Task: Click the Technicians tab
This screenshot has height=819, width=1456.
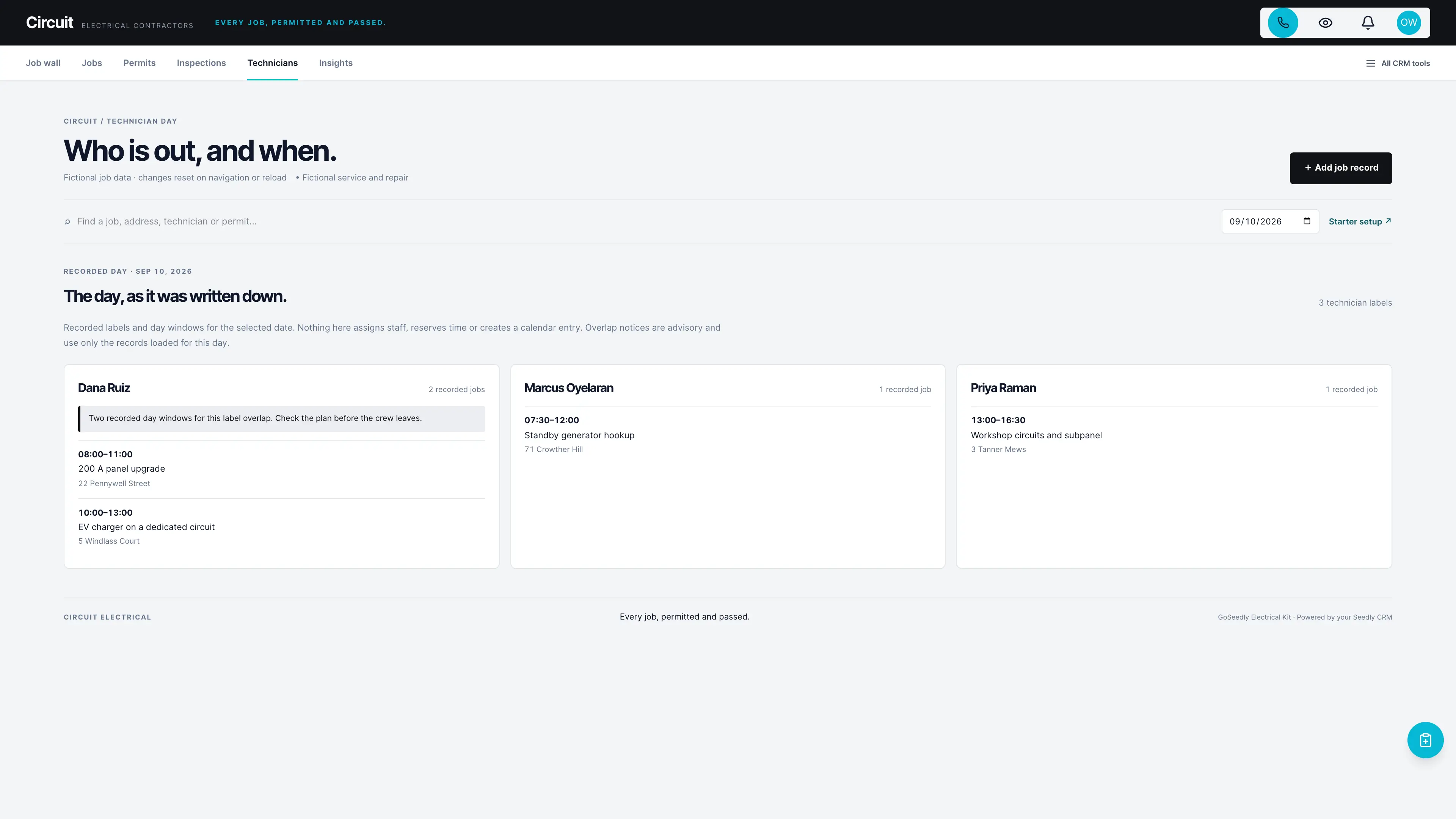Action: point(273,63)
